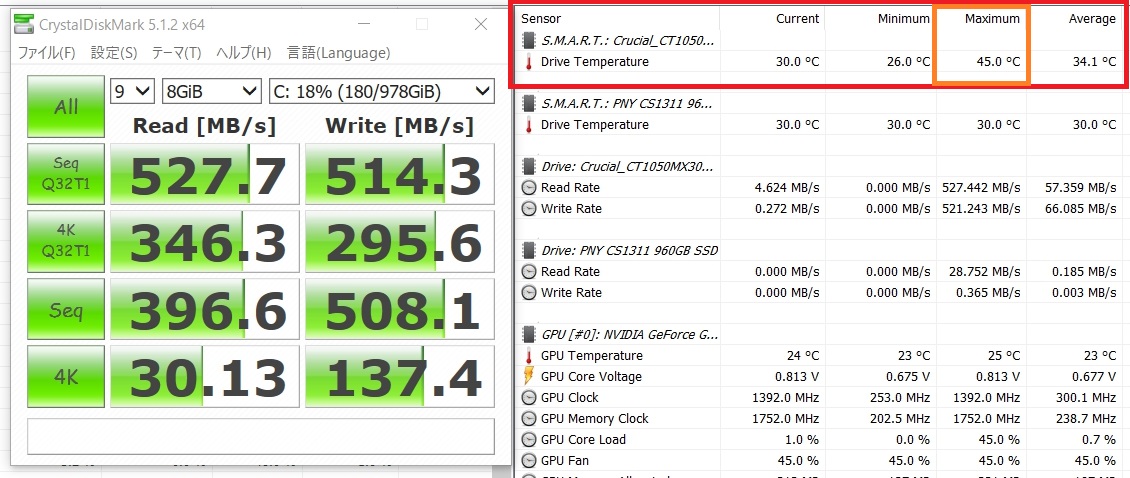The height and width of the screenshot is (478, 1130).
Task: Click the PNY S.M.A.R.T. chip icon
Action: 529,104
